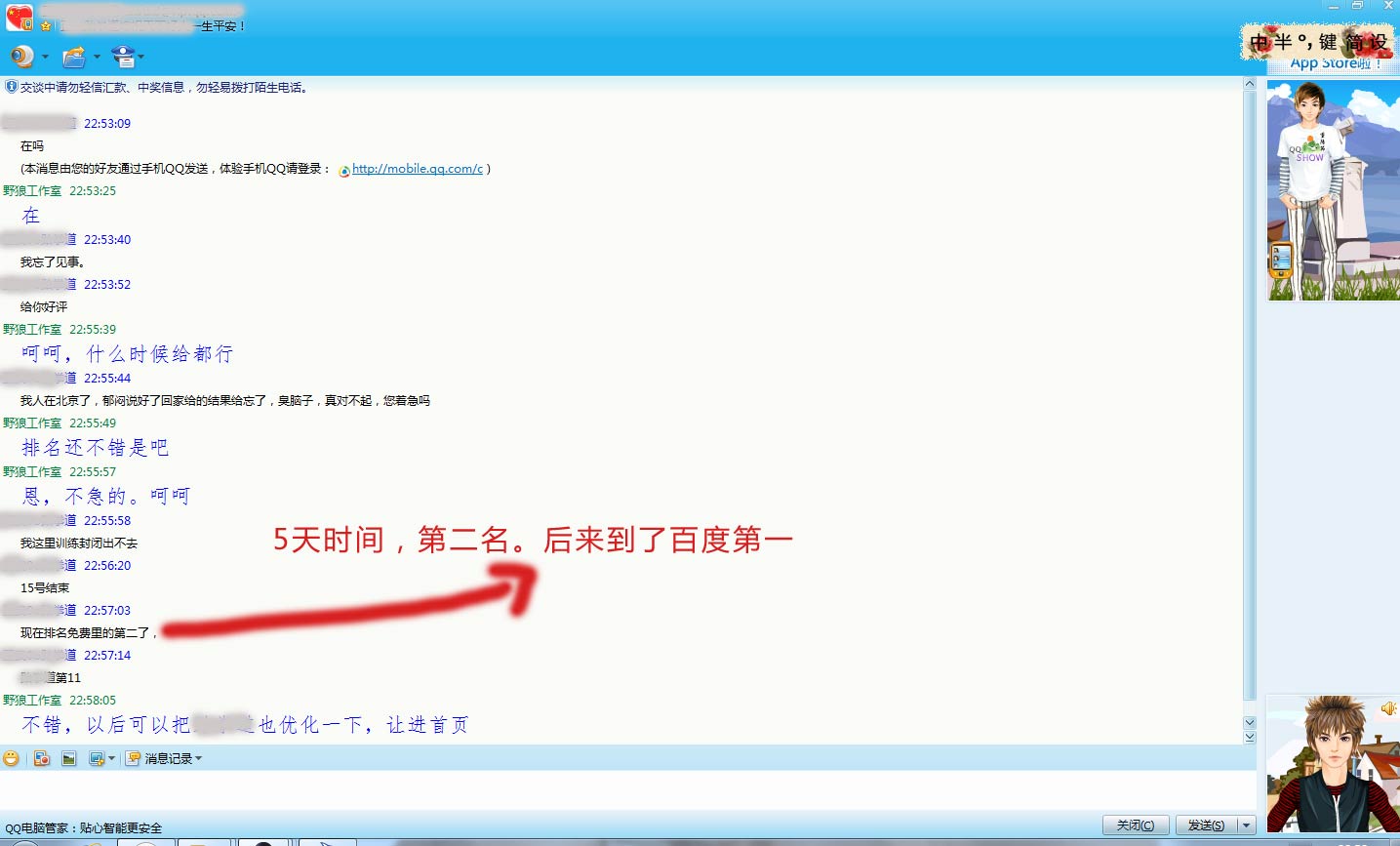
Task: Open the mobile.qq.com link
Action: pyautogui.click(x=417, y=169)
